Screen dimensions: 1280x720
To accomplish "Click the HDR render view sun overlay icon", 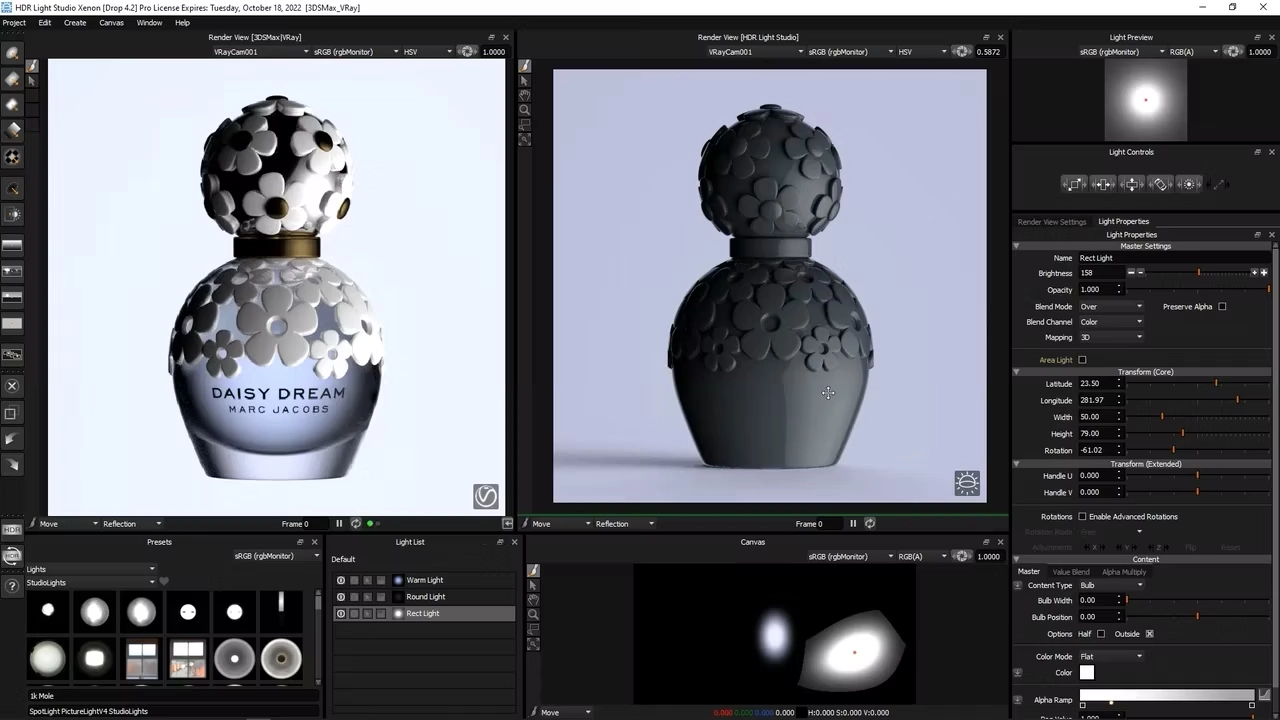I will pyautogui.click(x=967, y=484).
